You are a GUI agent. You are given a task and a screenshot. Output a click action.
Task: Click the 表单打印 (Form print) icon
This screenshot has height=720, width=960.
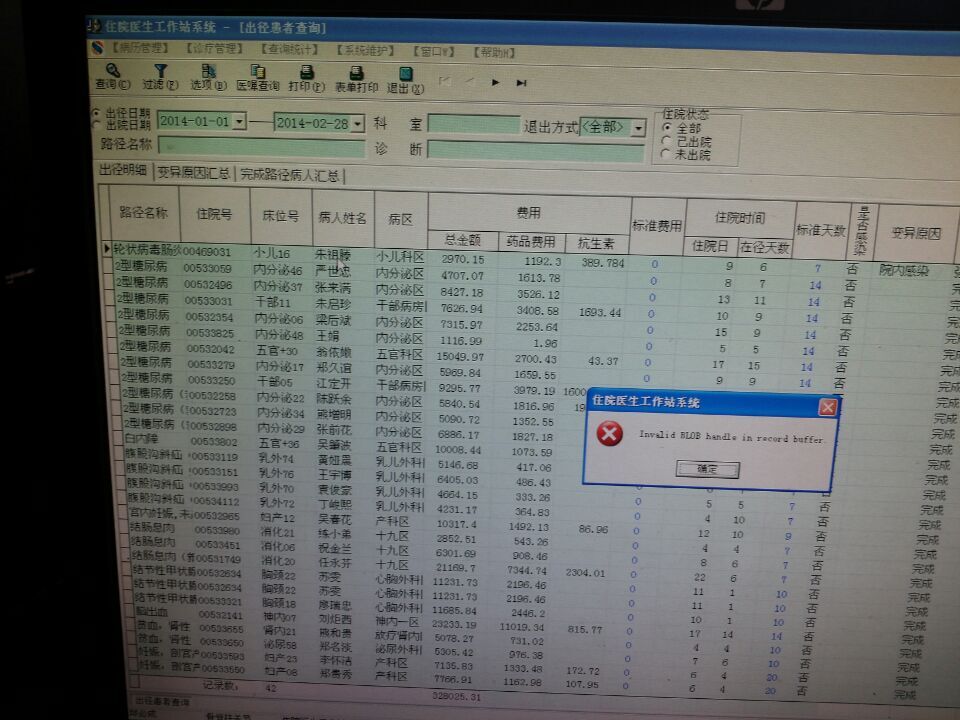[x=356, y=73]
